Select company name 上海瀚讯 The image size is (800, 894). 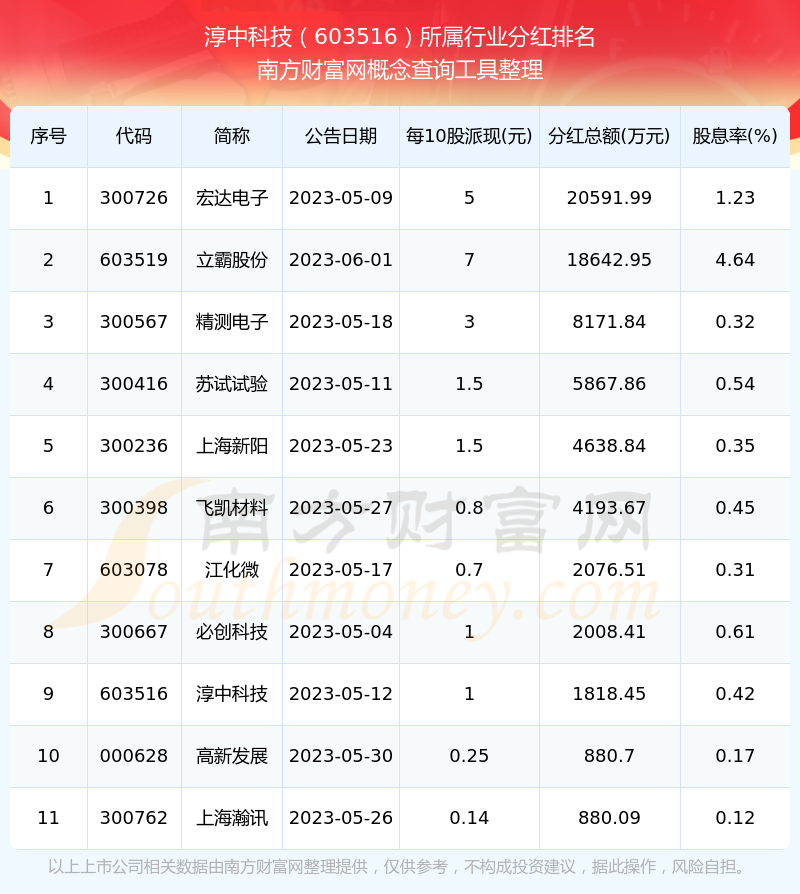pos(232,818)
